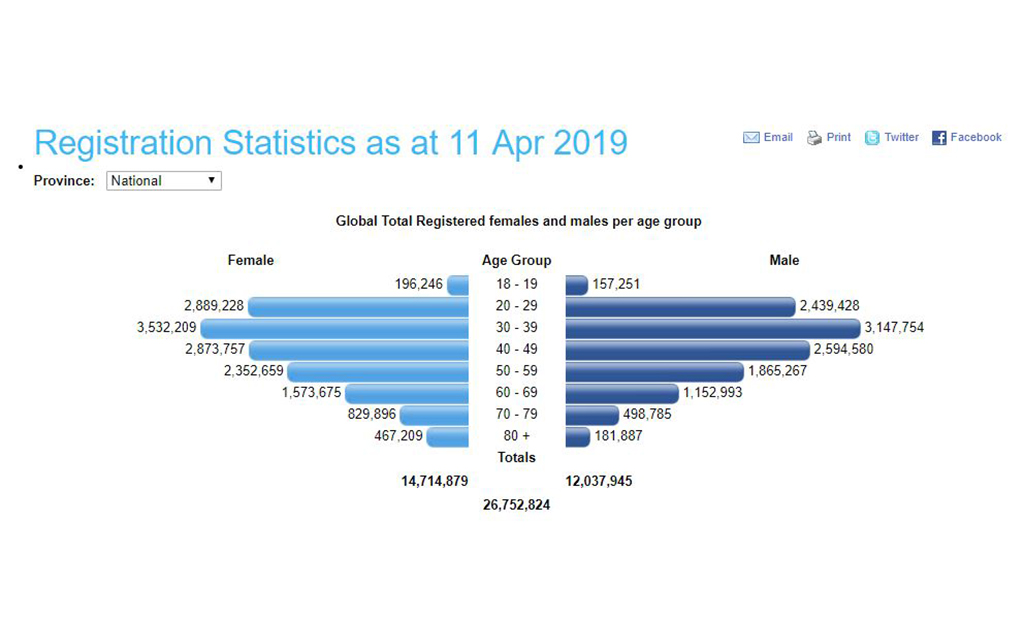Open the Facebook share link text
This screenshot has height=640, width=1024.
[x=975, y=137]
